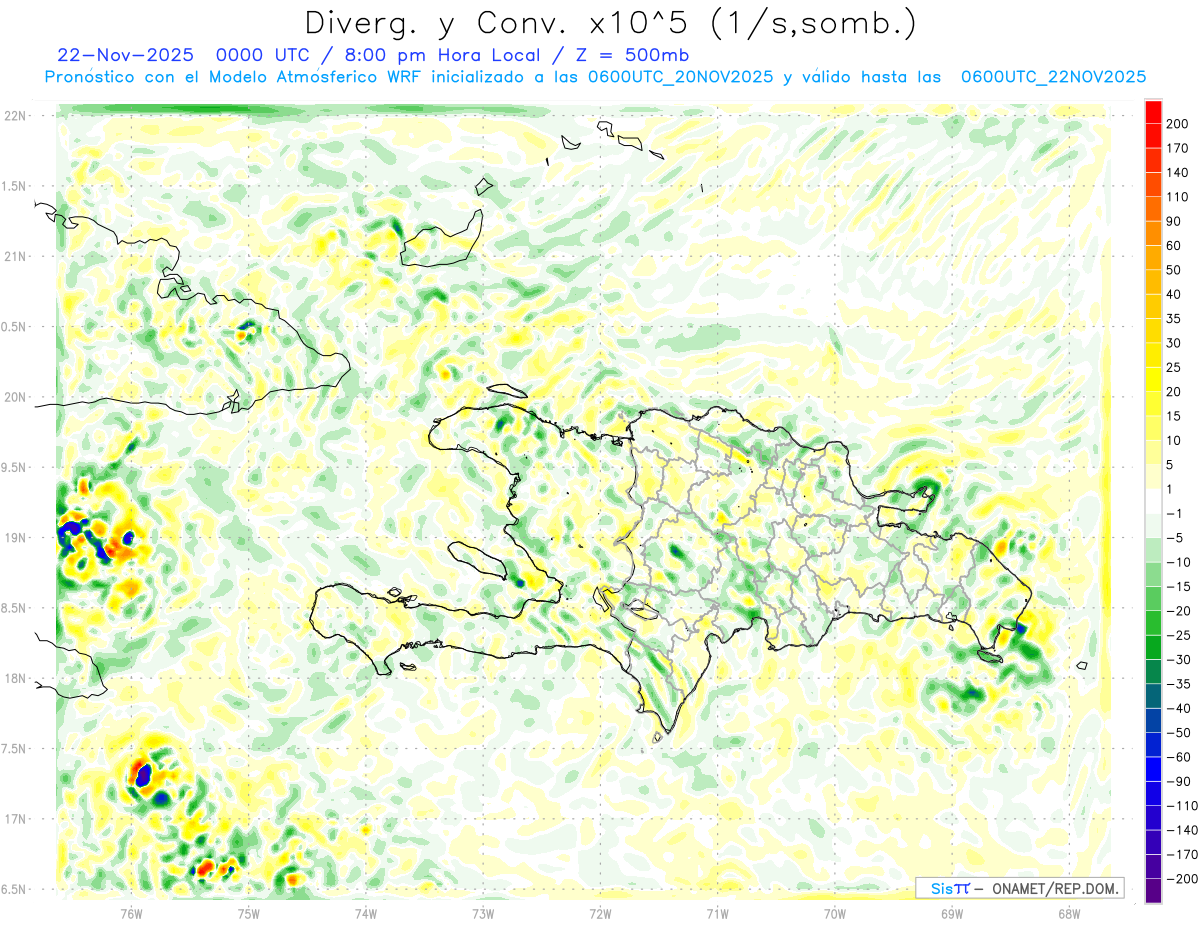Click the "69W" longitude label
This screenshot has height=927, width=1200.
952,912
